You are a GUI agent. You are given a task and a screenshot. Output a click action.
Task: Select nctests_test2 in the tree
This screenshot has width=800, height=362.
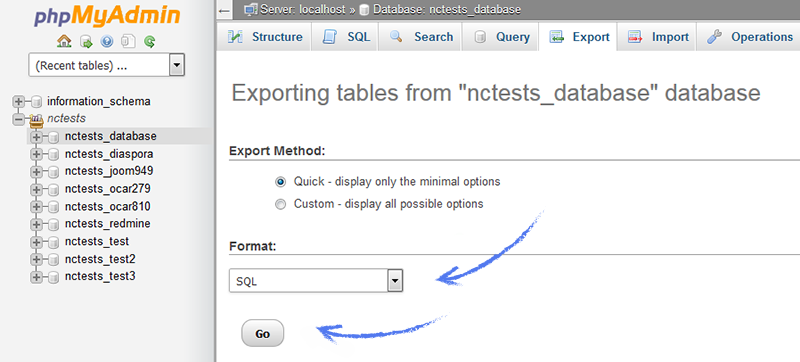pyautogui.click(x=100, y=259)
